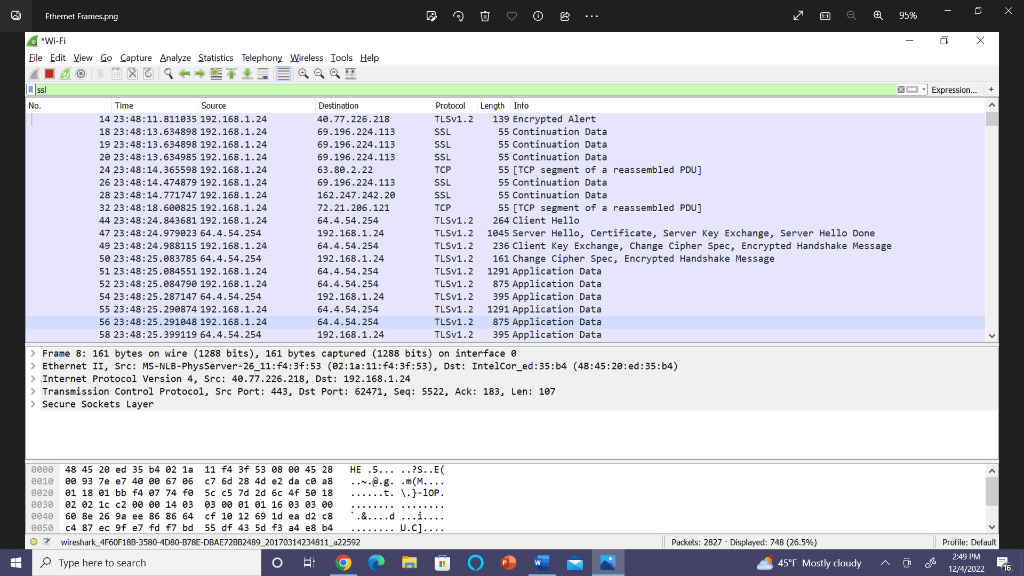
Task: Delete the image using the Photos trash icon
Action: (x=485, y=16)
